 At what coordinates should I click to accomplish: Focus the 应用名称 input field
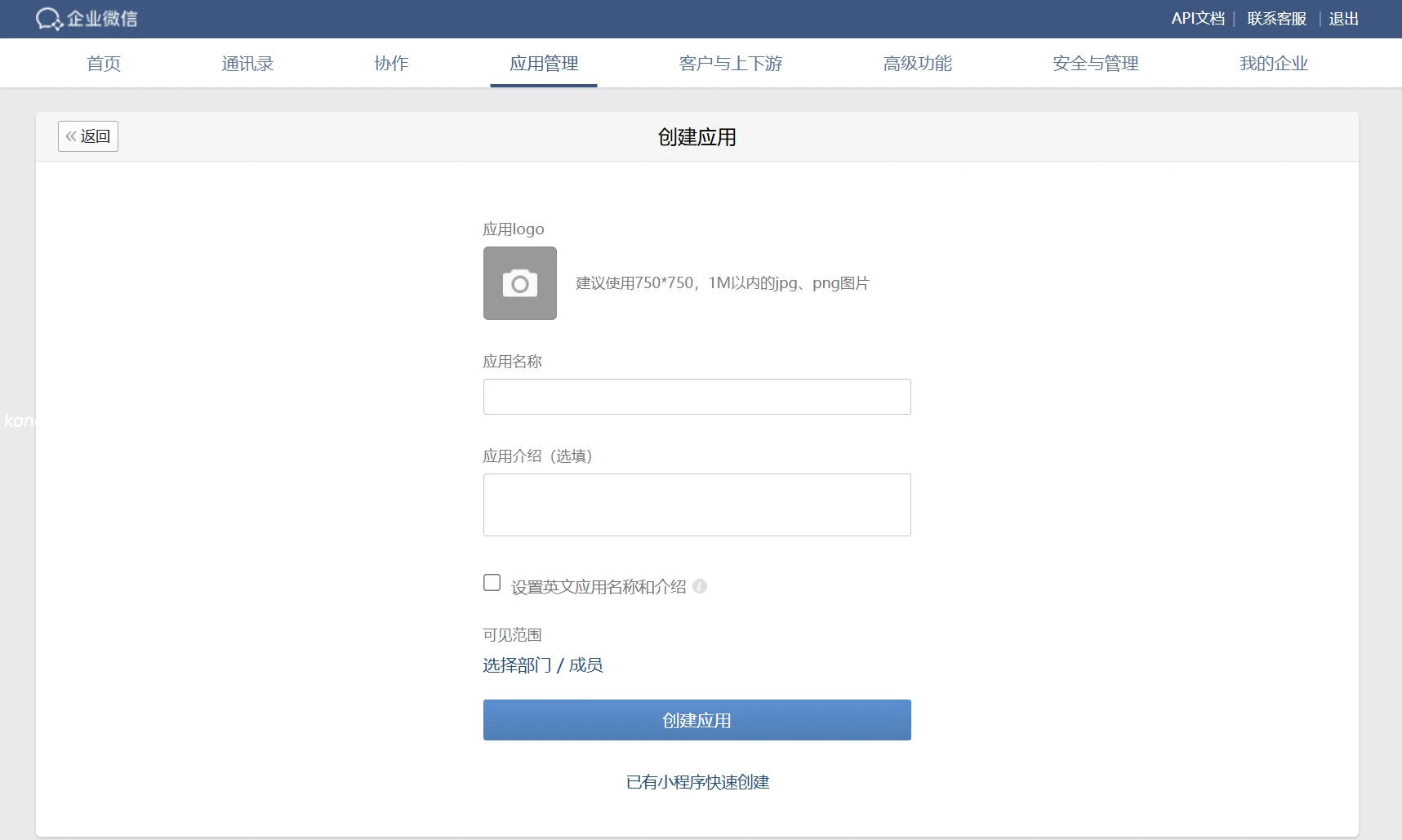(697, 397)
